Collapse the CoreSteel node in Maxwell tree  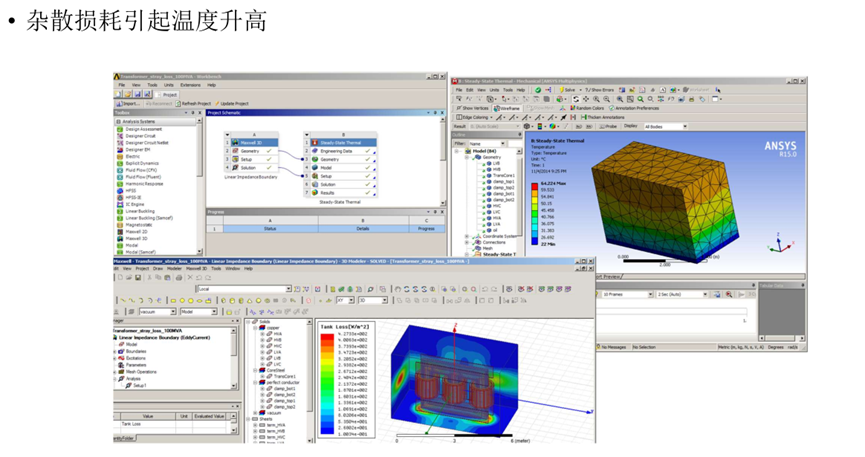click(255, 370)
